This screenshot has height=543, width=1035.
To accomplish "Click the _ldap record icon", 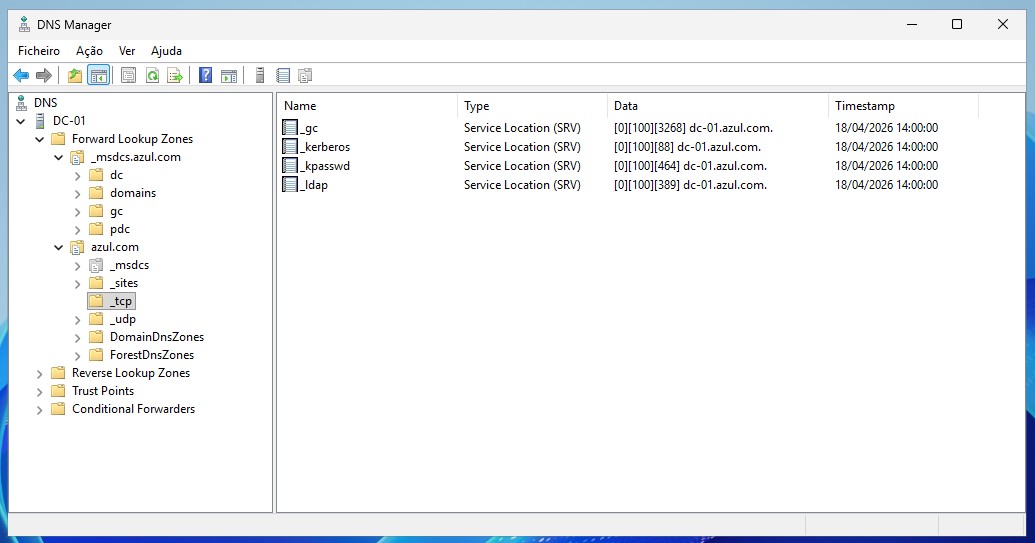I will coord(290,185).
